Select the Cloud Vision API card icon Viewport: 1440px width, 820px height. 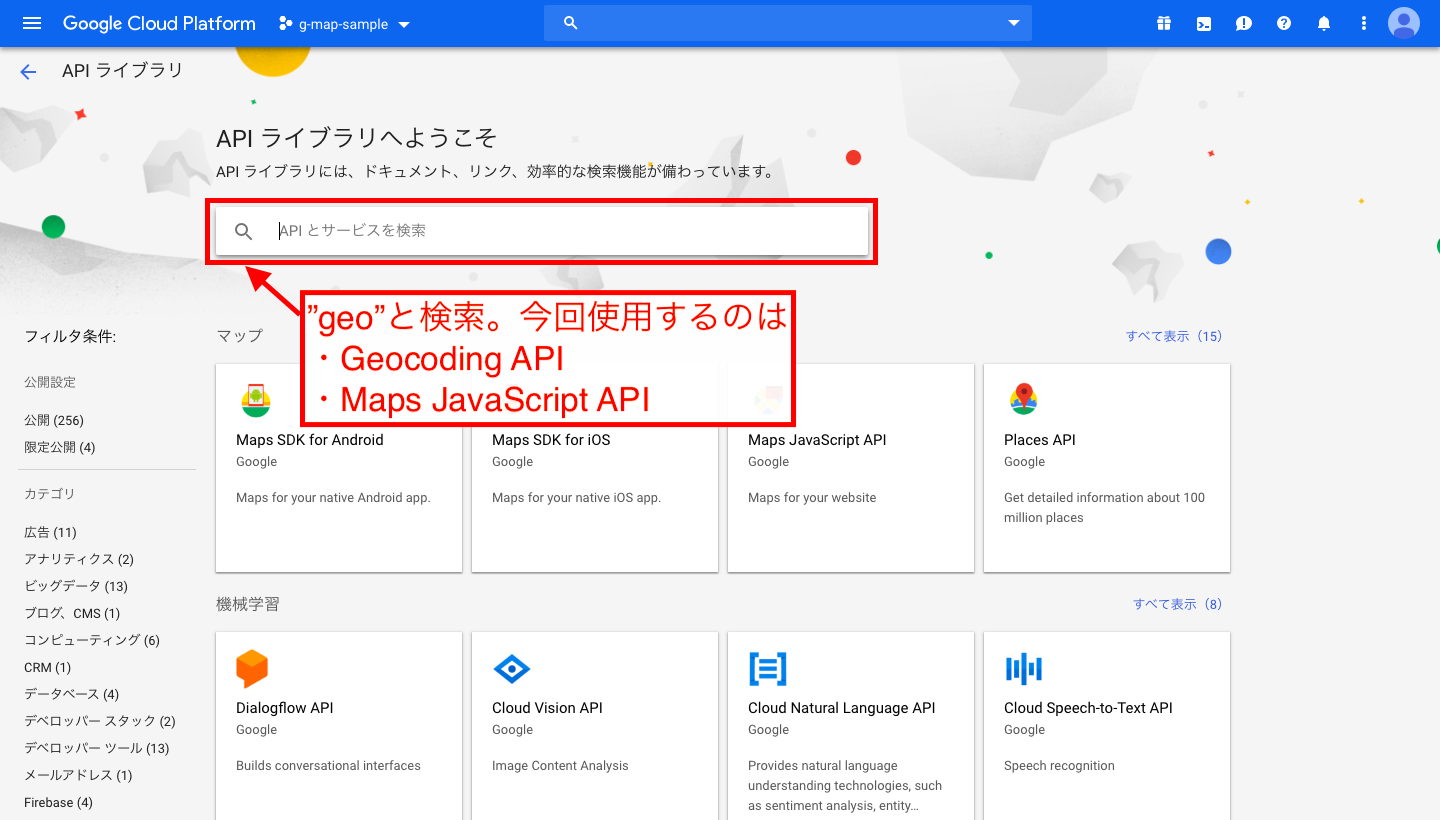click(513, 669)
